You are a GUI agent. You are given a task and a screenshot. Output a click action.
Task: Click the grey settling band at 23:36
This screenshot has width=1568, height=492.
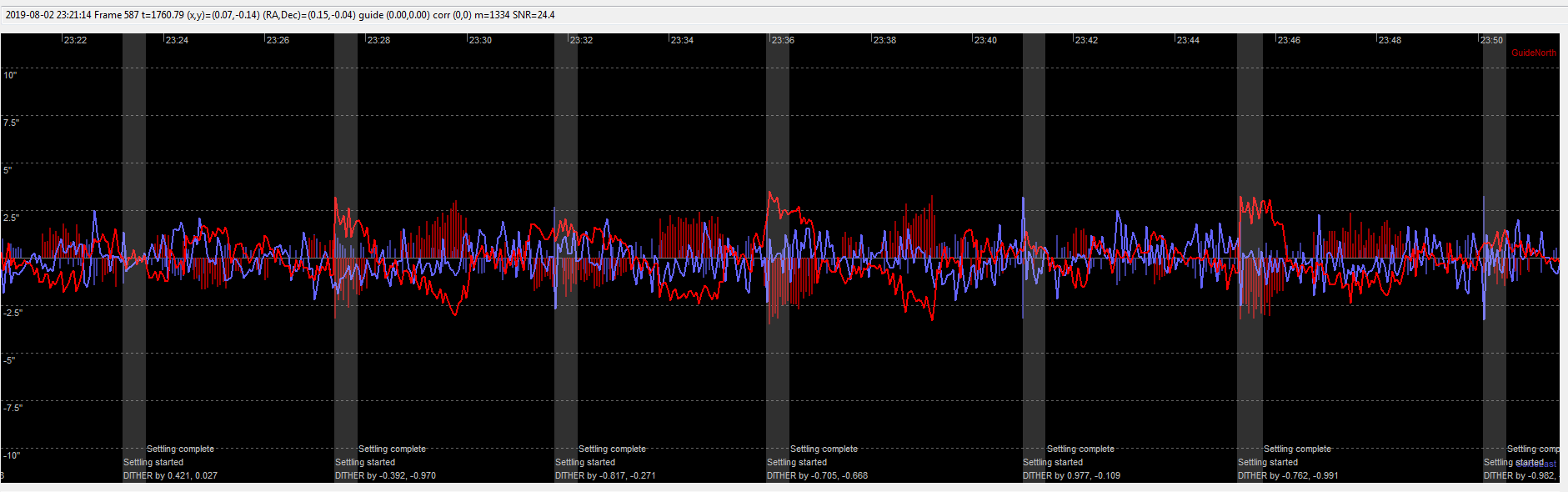[x=778, y=258]
